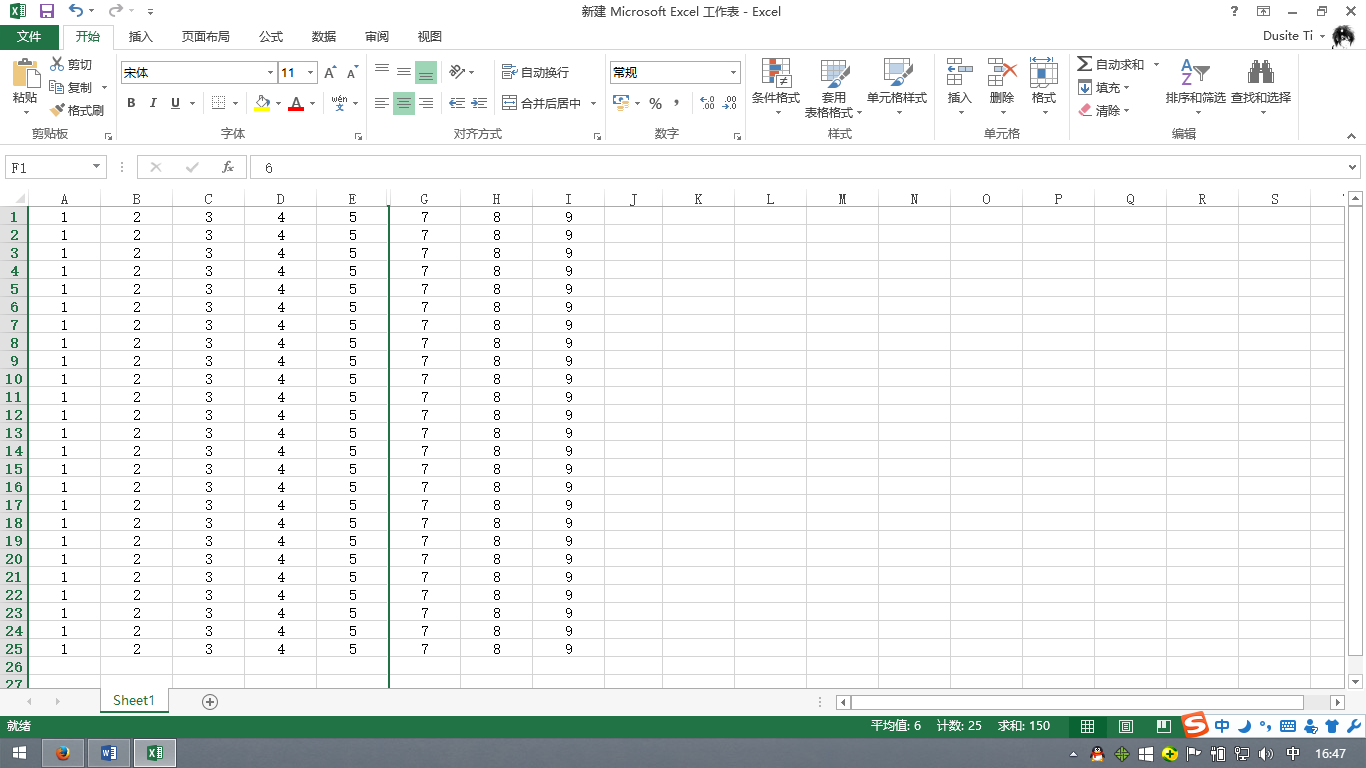Viewport: 1366px width, 768px height.
Task: Click the Save icon in quick access toolbar
Action: point(46,11)
